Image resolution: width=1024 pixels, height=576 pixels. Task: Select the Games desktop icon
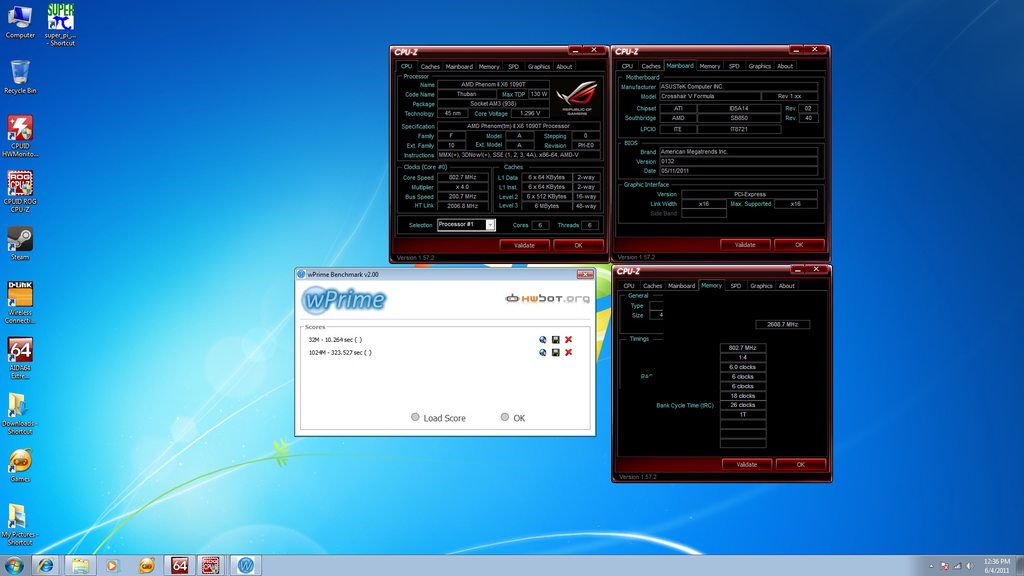coord(20,465)
